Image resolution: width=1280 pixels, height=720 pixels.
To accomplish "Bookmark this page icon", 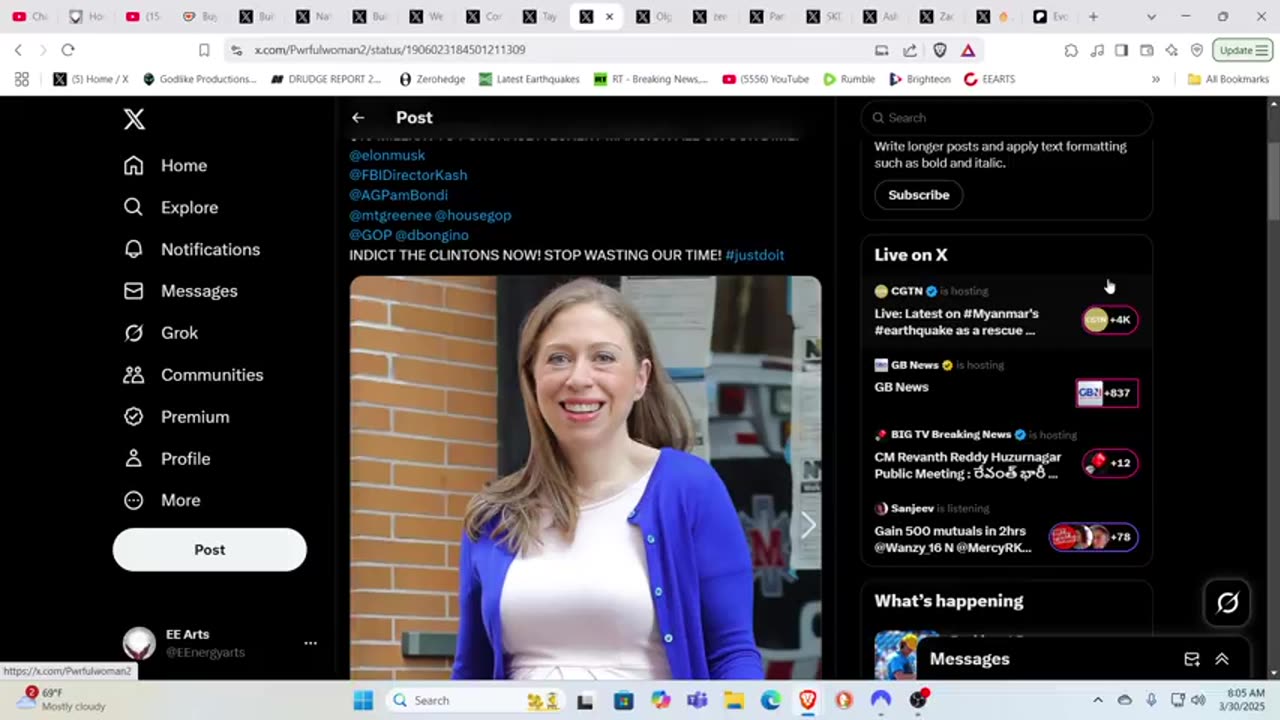I will coord(204,50).
